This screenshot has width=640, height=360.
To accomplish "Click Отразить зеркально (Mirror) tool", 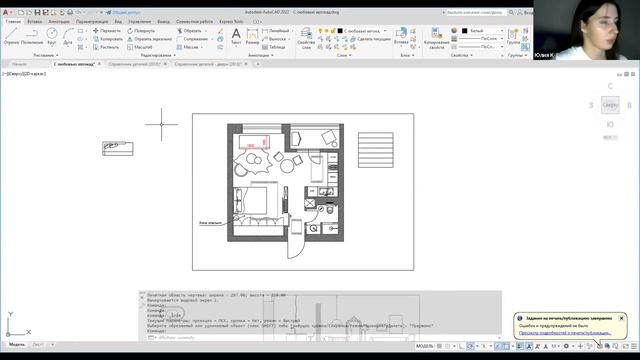I will [x=149, y=39].
